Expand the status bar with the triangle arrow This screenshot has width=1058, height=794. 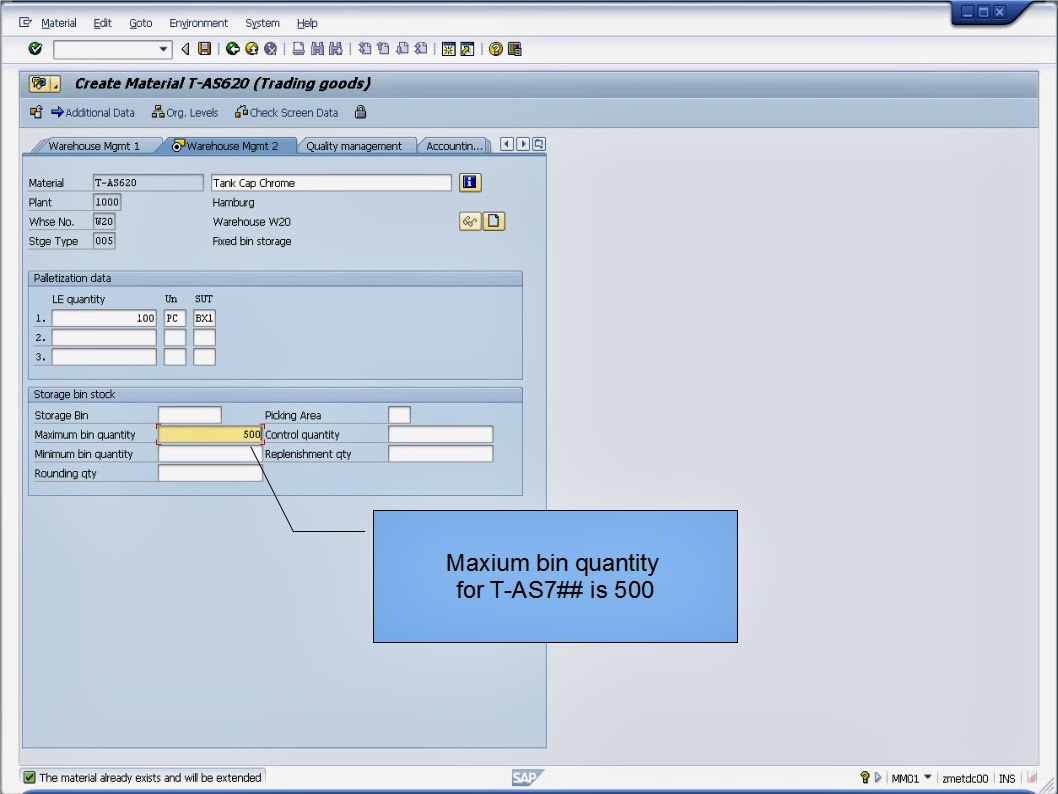click(878, 777)
